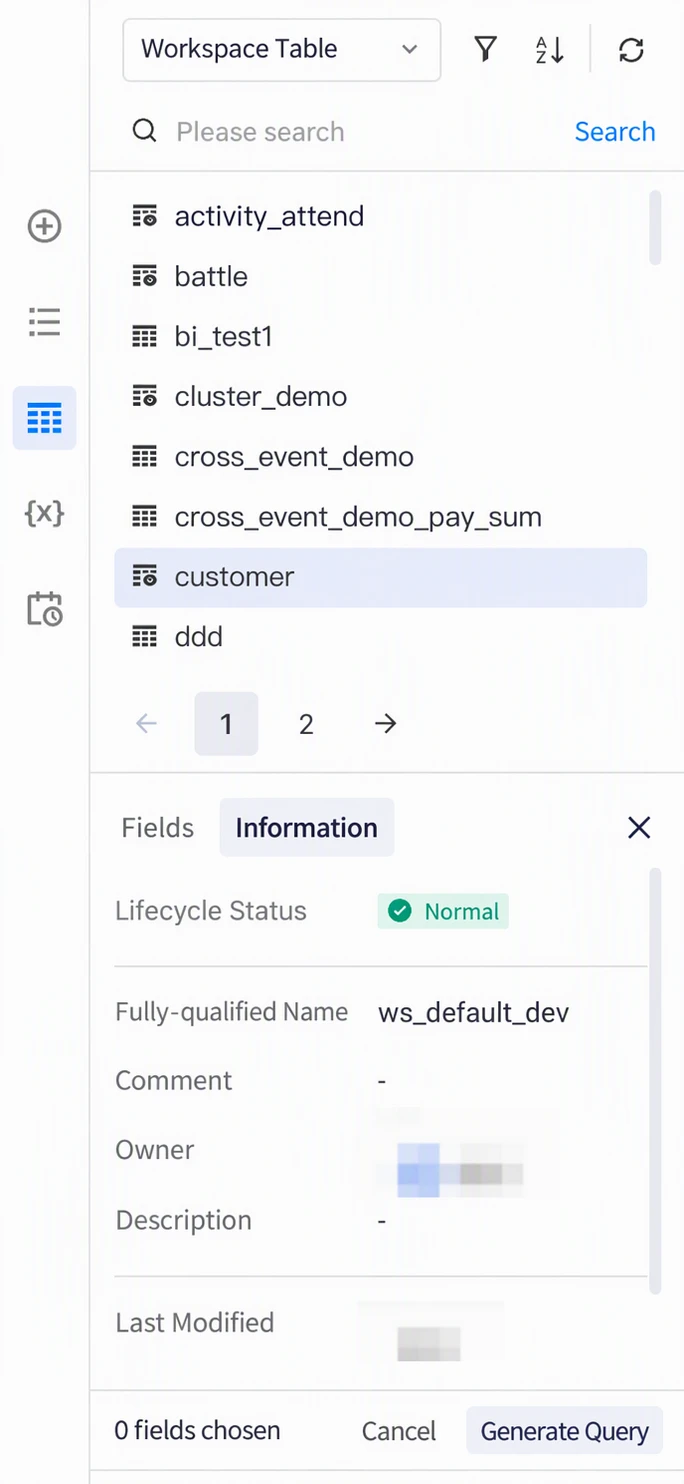Click the plus circle icon in sidebar

coord(44,226)
